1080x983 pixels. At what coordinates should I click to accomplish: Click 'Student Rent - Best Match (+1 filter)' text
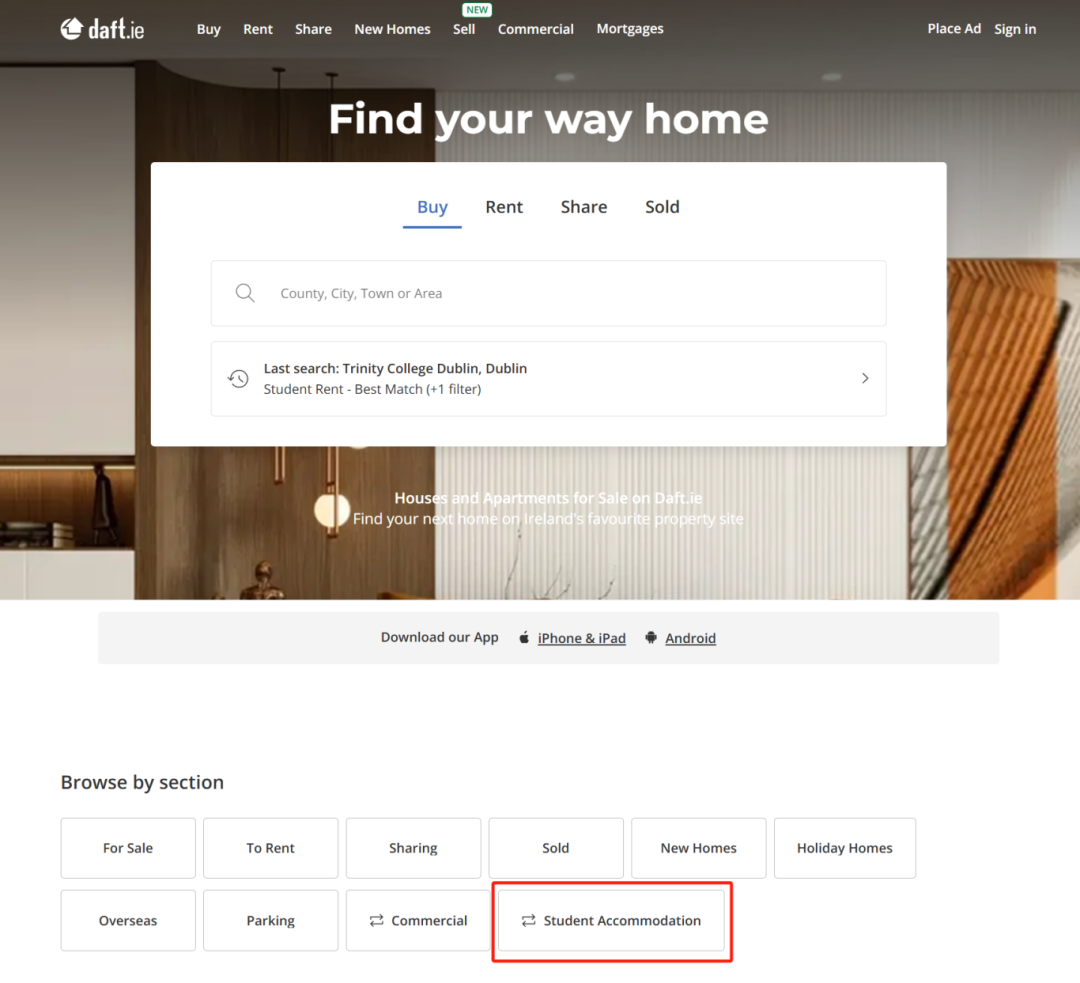[372, 389]
